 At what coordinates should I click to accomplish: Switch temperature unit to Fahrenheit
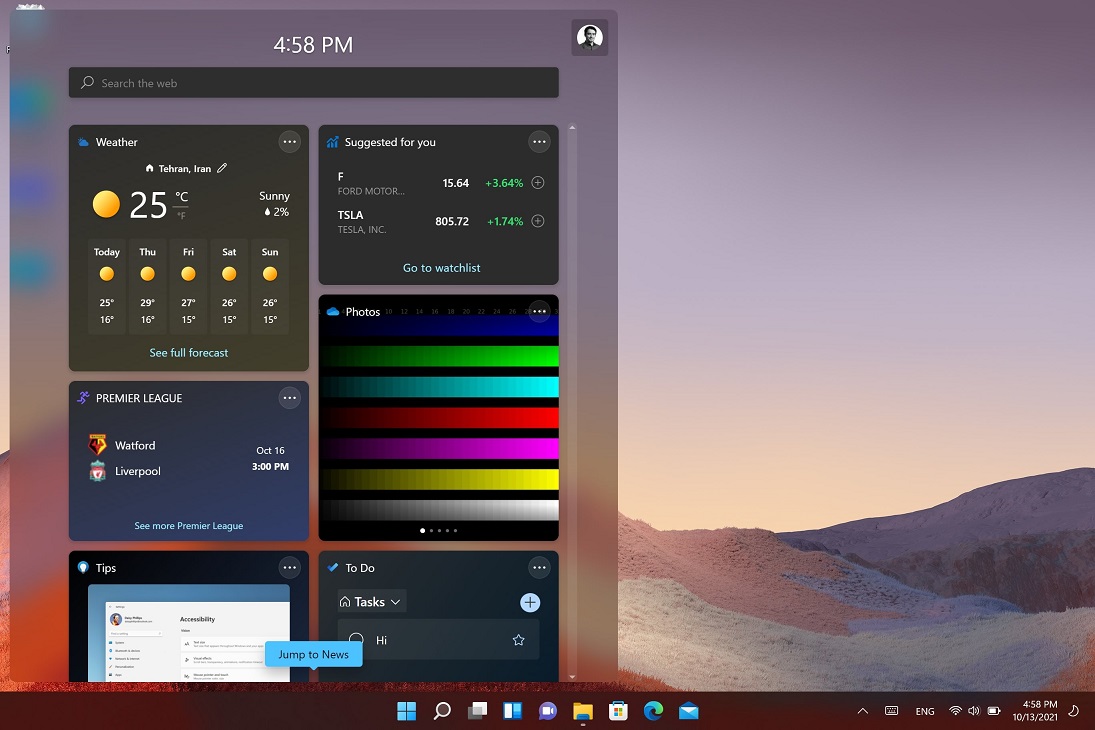[x=181, y=215]
